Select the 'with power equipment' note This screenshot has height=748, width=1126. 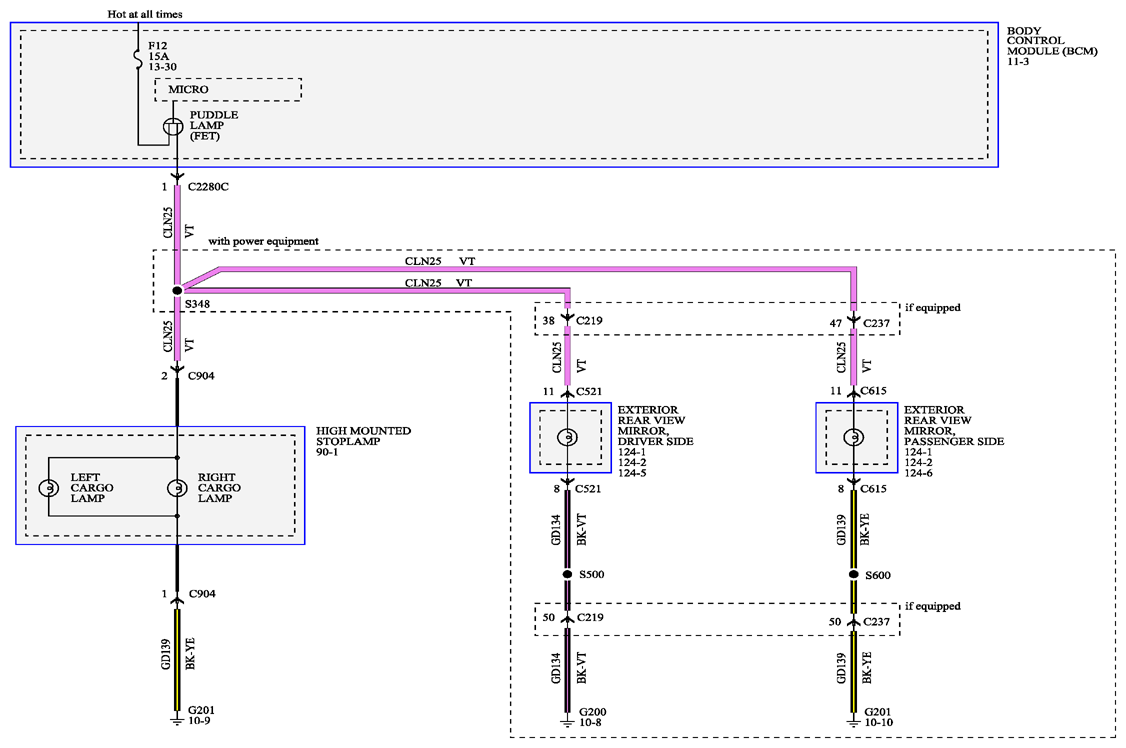(x=264, y=241)
